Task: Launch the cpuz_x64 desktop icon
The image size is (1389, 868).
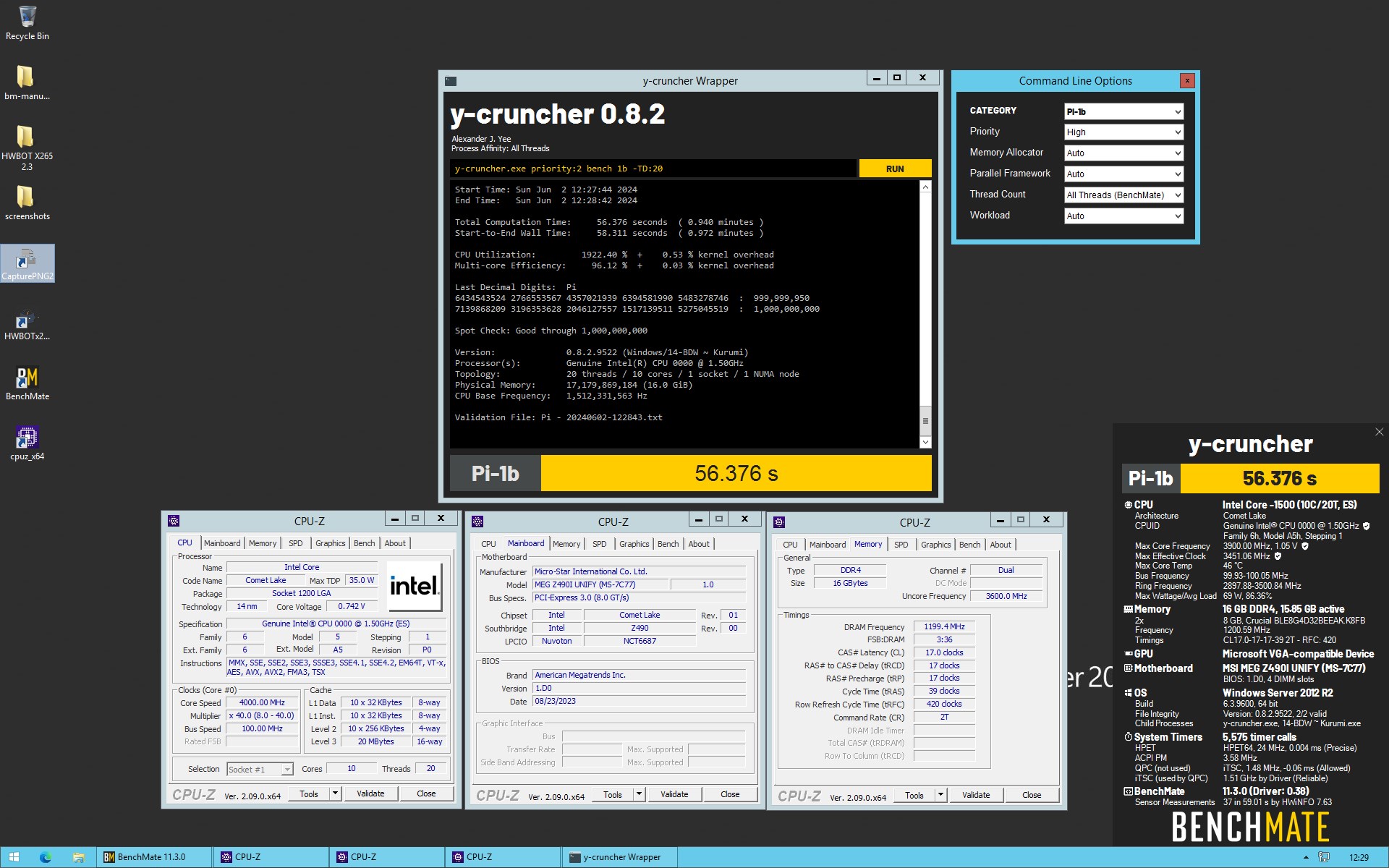Action: (27, 443)
